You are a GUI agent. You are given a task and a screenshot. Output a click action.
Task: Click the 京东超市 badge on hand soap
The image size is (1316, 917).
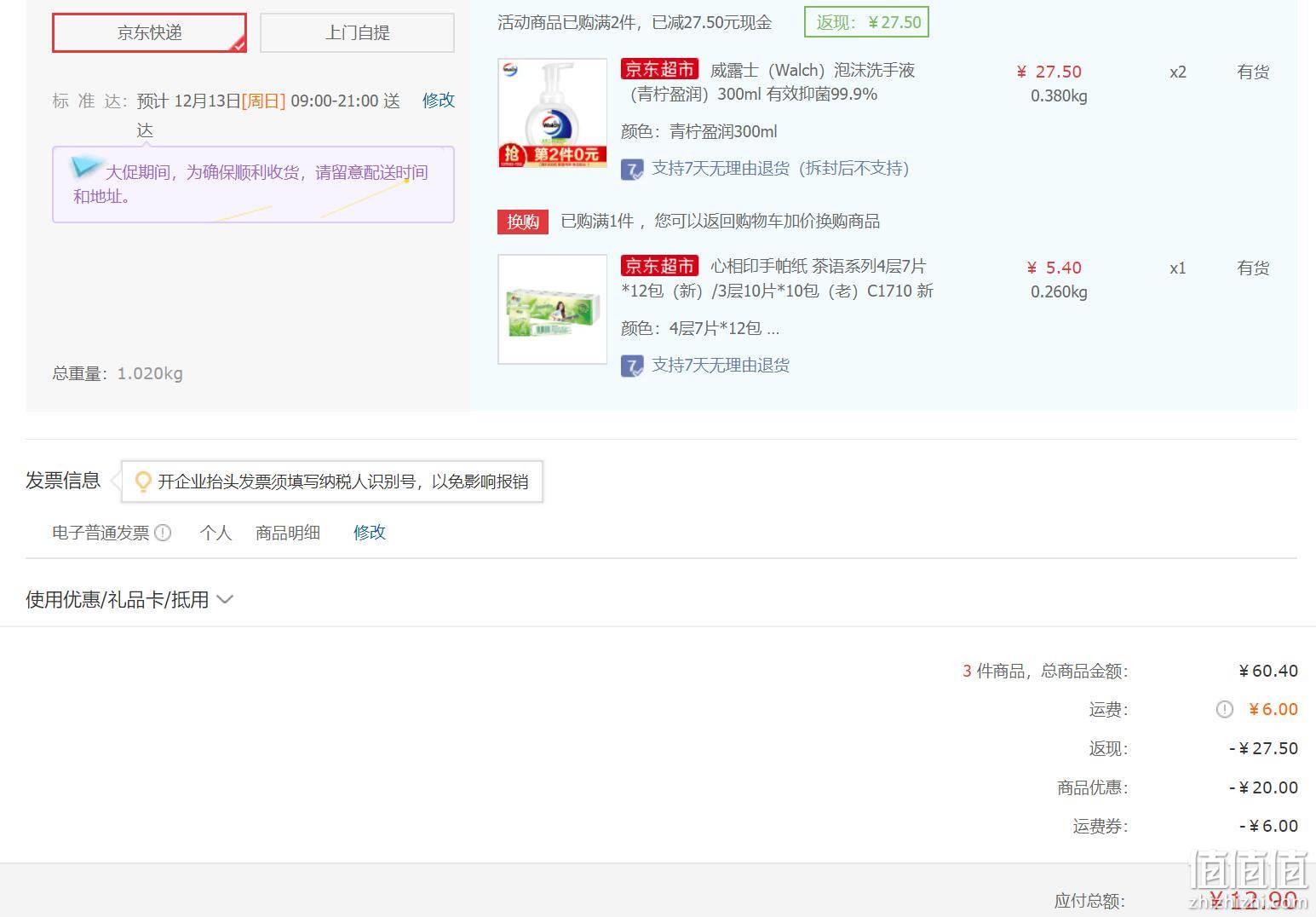pyautogui.click(x=659, y=69)
